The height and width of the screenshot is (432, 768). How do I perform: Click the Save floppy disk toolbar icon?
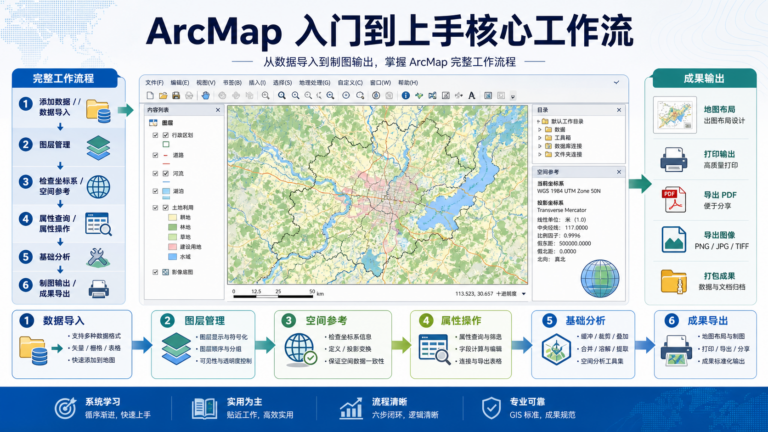176,96
